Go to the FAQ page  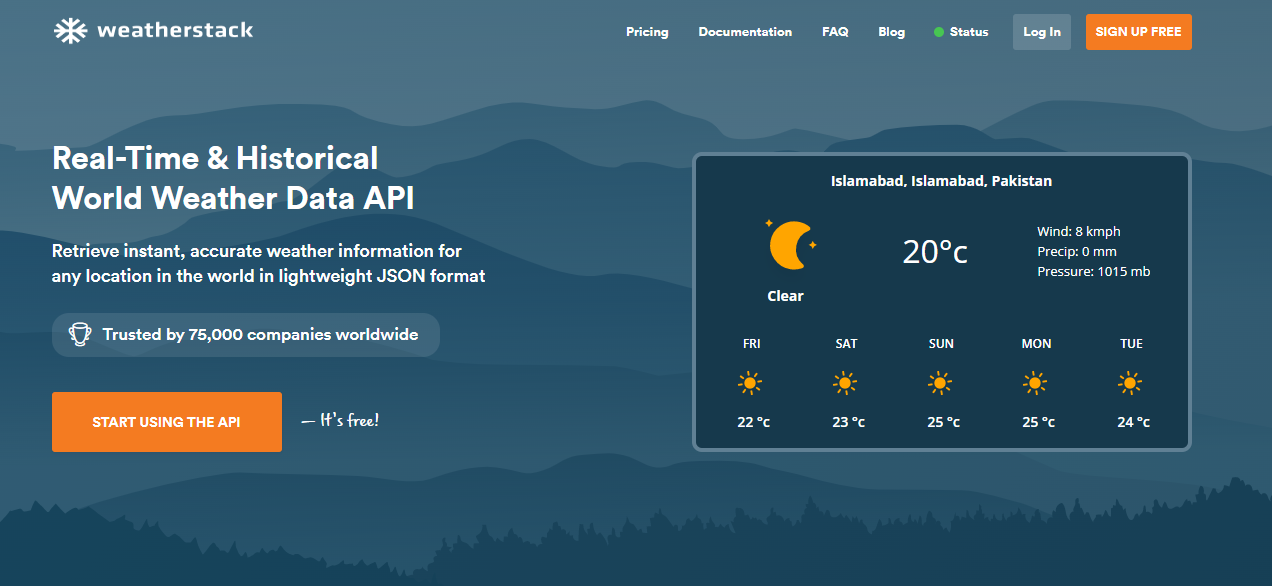pyautogui.click(x=835, y=32)
